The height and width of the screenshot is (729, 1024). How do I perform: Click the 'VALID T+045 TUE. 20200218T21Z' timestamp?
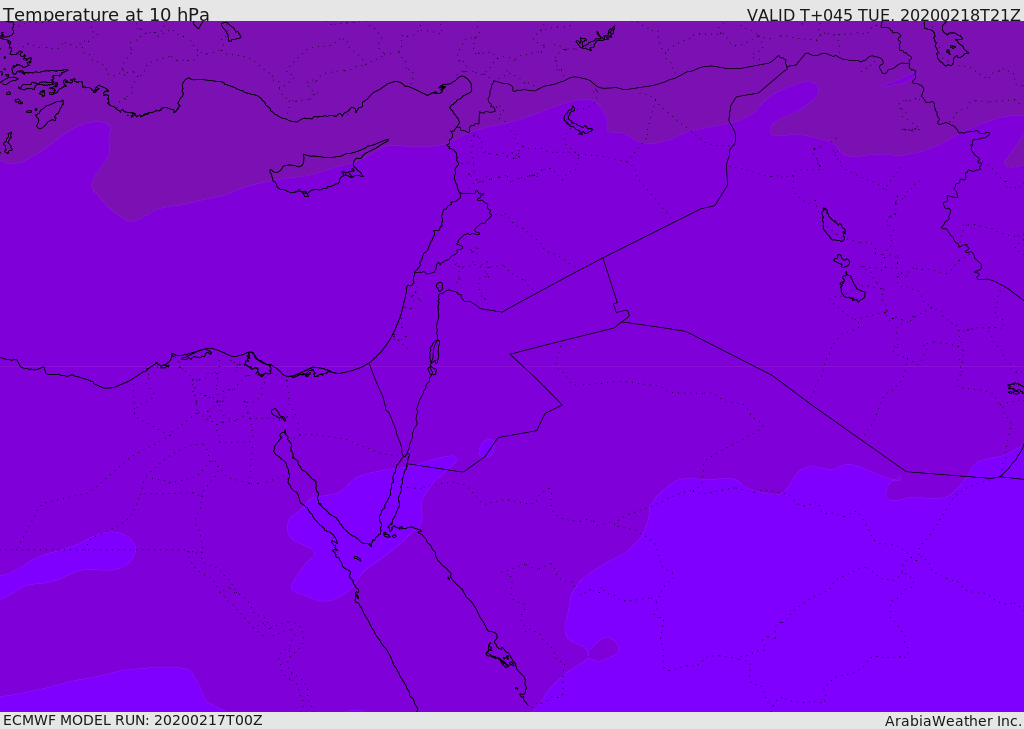(884, 14)
